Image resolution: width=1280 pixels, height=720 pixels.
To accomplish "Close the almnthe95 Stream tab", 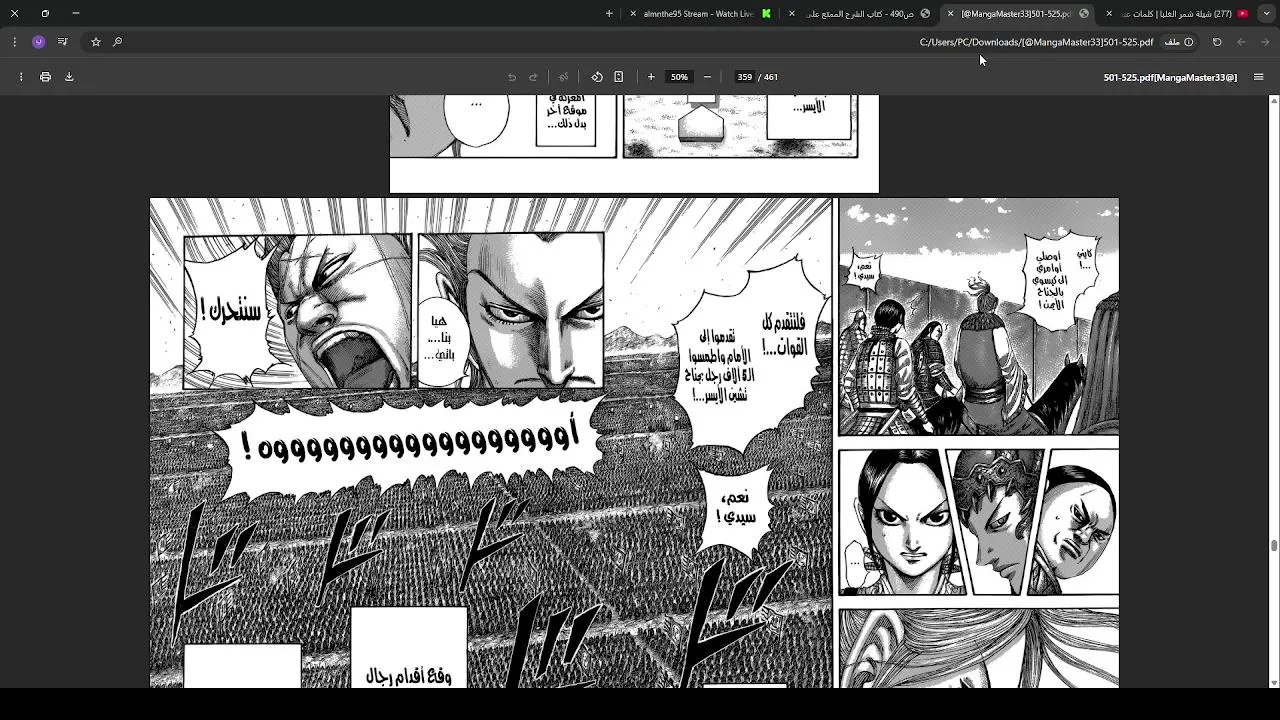I will 633,13.
